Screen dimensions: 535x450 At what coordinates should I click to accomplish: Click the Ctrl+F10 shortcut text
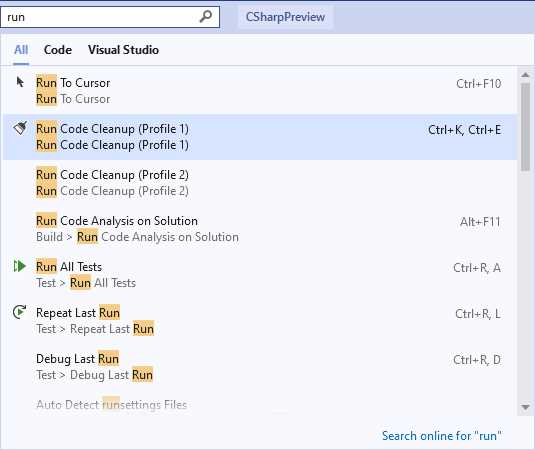(x=478, y=84)
